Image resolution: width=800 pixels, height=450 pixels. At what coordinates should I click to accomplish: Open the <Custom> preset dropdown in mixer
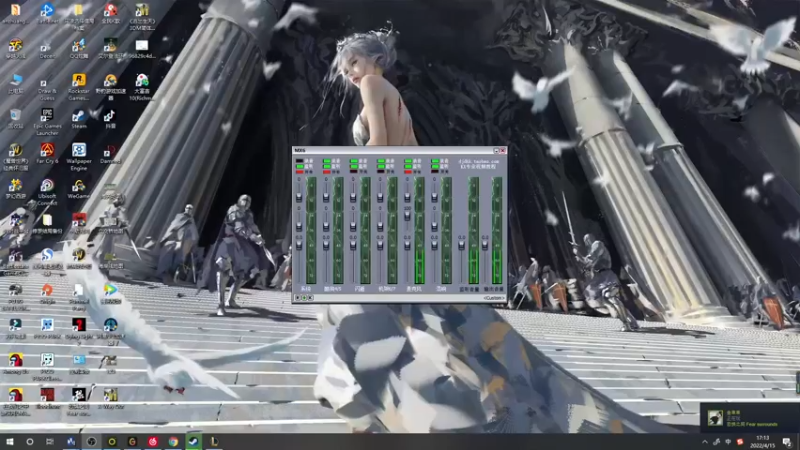pyautogui.click(x=494, y=298)
